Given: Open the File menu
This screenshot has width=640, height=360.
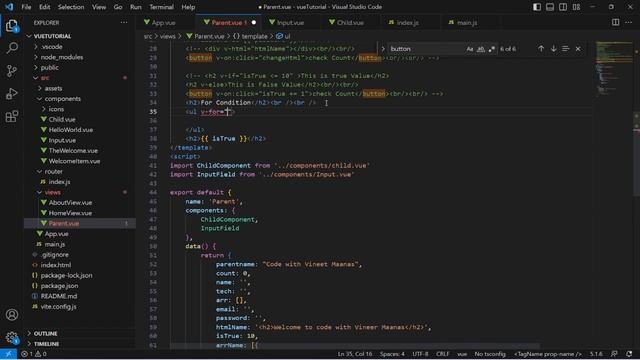Looking at the screenshot, I should (x=26, y=7).
